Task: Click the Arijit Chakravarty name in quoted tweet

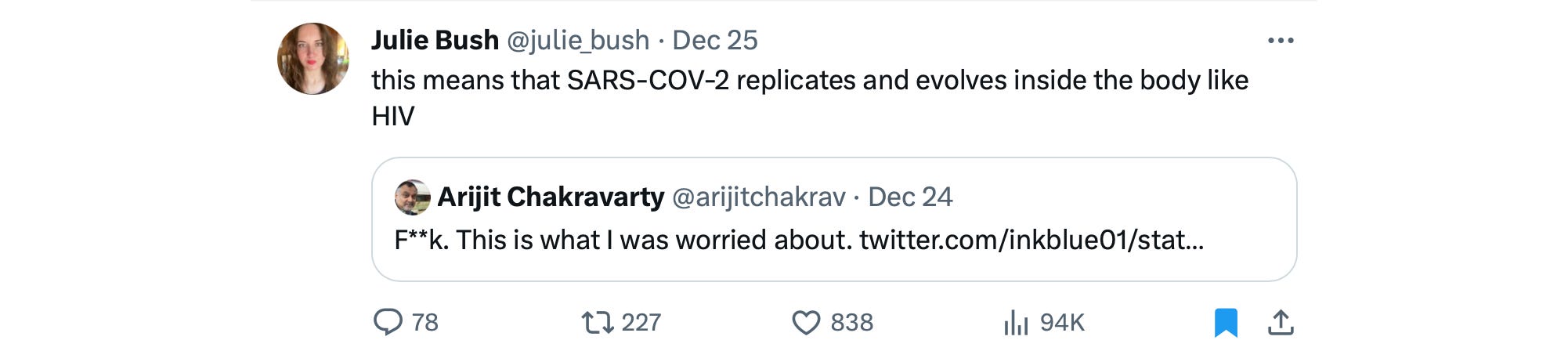Action: click(x=551, y=197)
